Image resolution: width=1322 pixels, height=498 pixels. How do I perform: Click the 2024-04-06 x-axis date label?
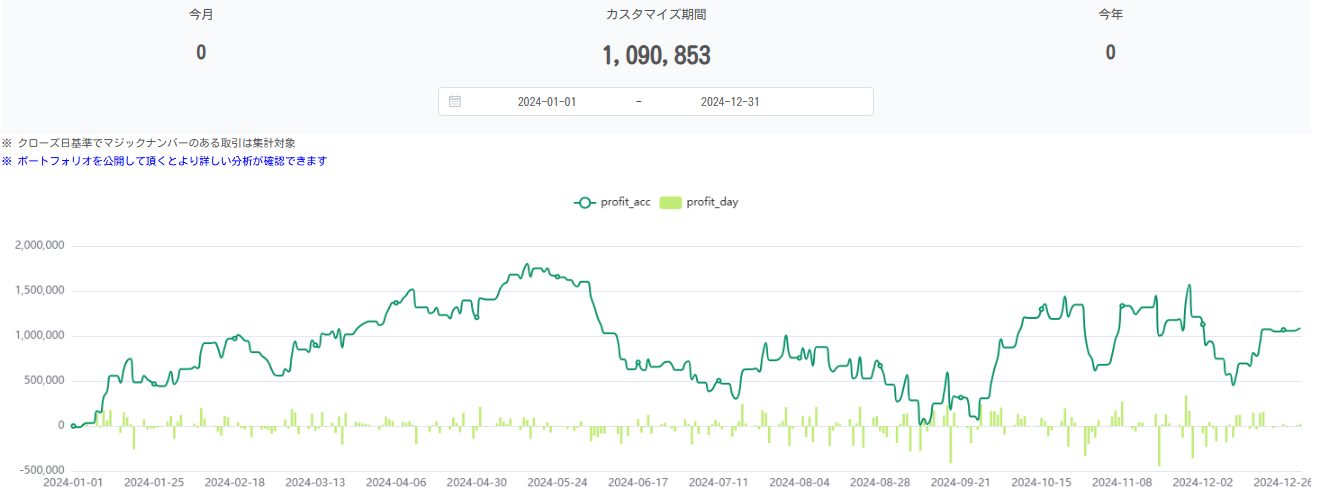[396, 482]
